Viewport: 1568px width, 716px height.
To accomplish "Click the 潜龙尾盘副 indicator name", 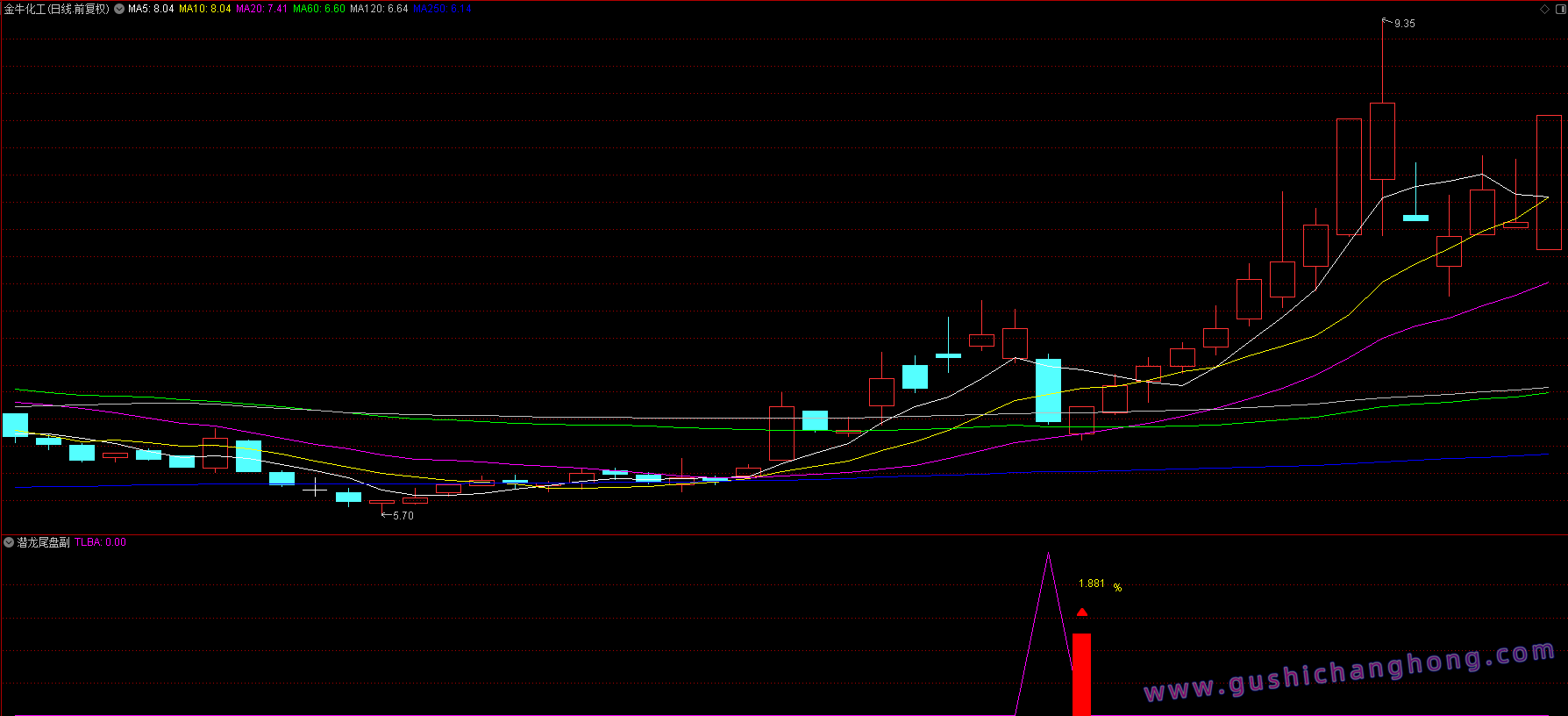I will click(44, 542).
